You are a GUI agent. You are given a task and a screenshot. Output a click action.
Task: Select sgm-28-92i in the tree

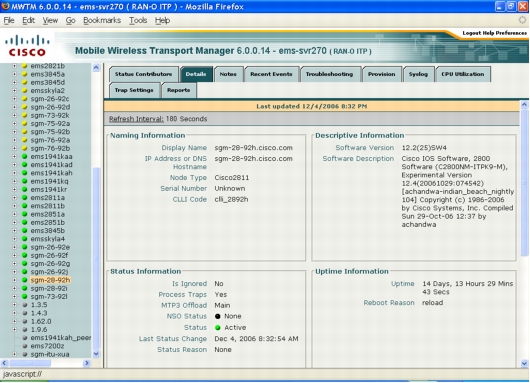(x=49, y=288)
